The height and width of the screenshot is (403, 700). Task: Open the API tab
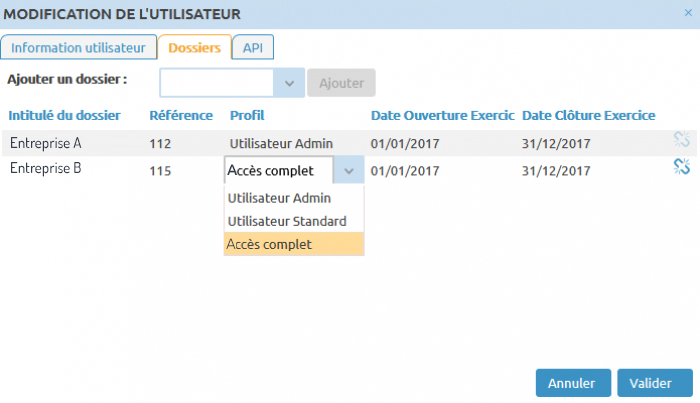(253, 47)
